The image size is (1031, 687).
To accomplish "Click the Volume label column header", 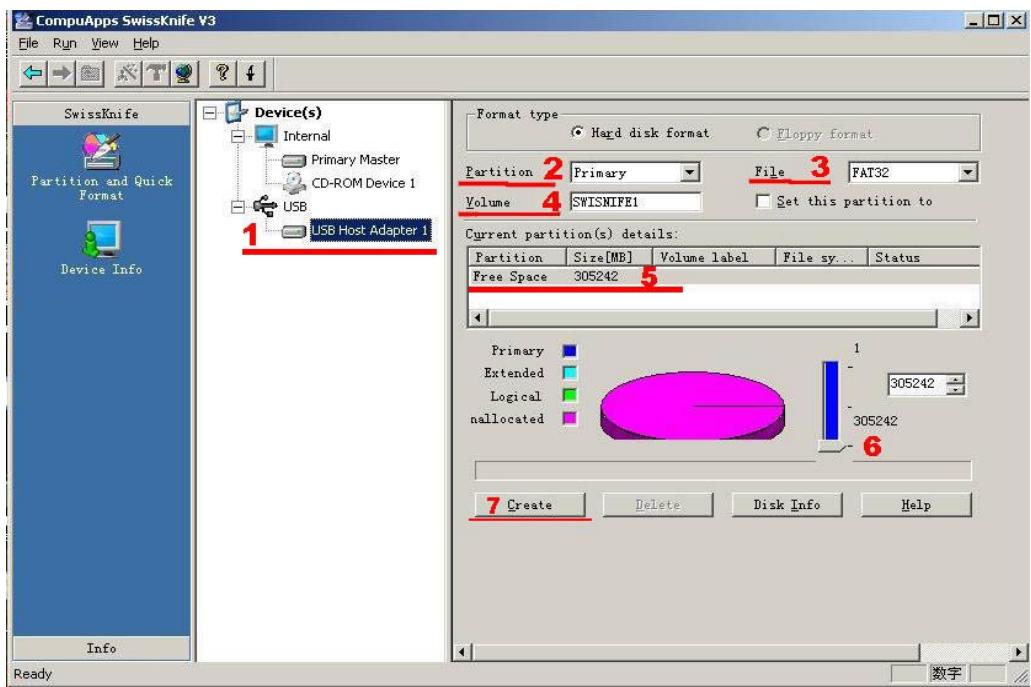I will coord(713,257).
